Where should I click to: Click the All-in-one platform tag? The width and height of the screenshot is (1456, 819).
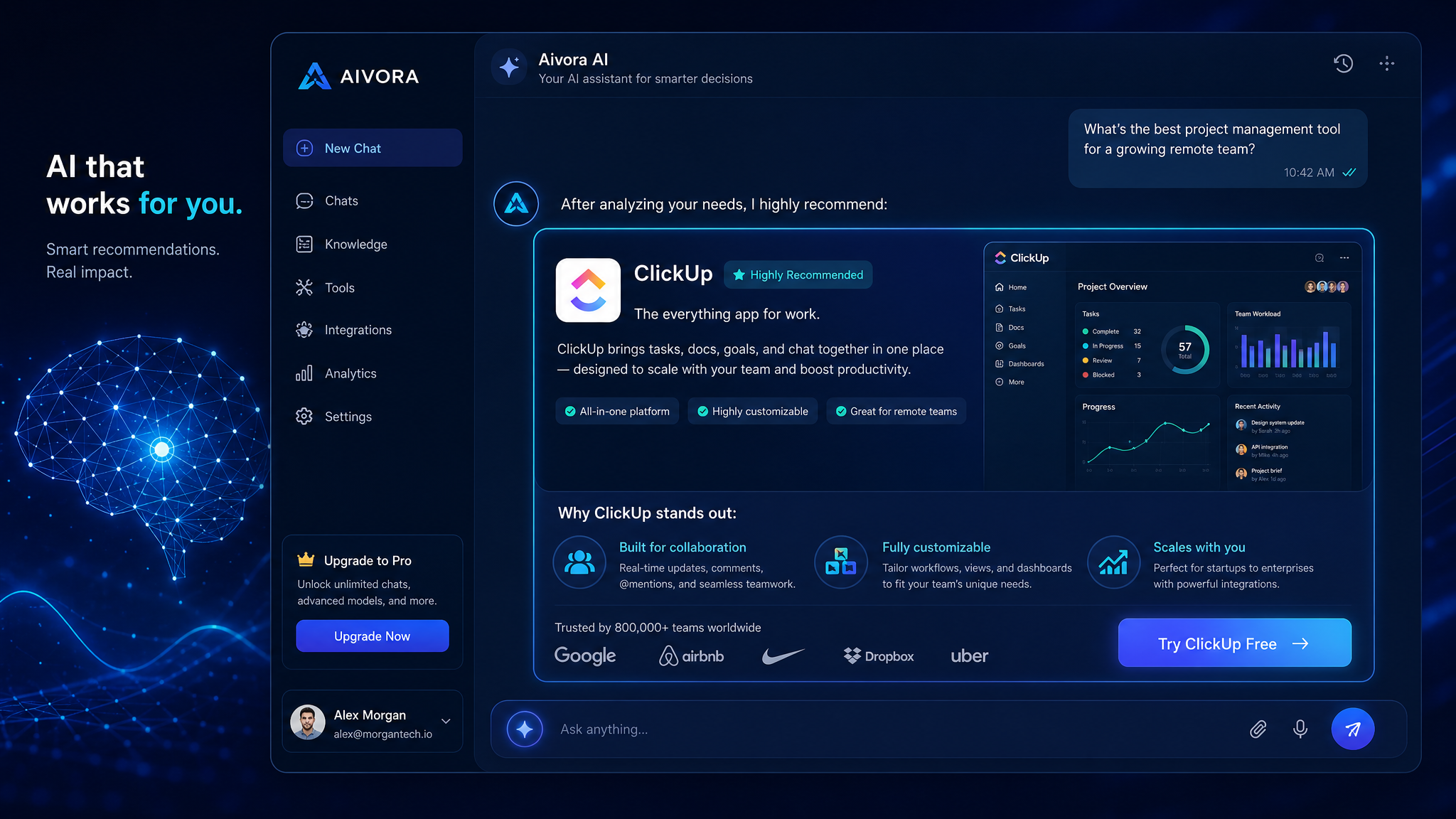(617, 411)
